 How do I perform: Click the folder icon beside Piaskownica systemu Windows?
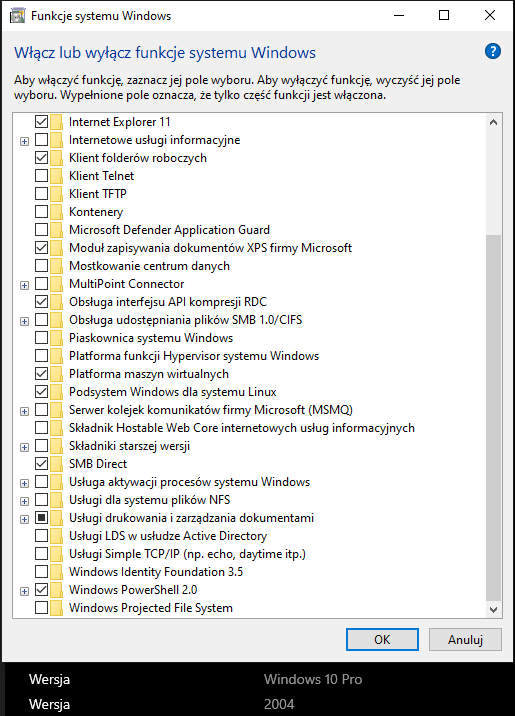[x=56, y=338]
